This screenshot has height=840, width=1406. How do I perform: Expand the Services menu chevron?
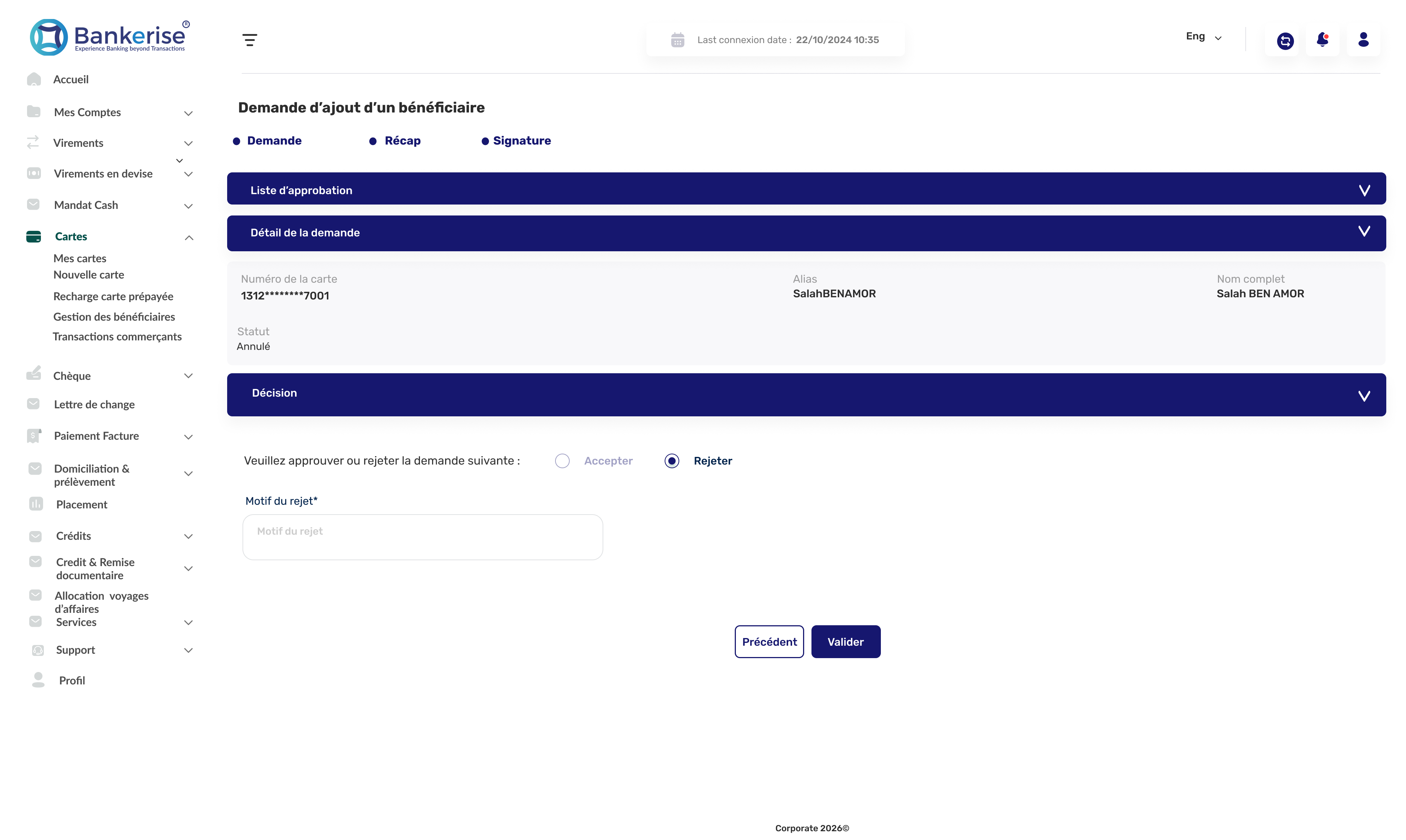click(x=188, y=623)
